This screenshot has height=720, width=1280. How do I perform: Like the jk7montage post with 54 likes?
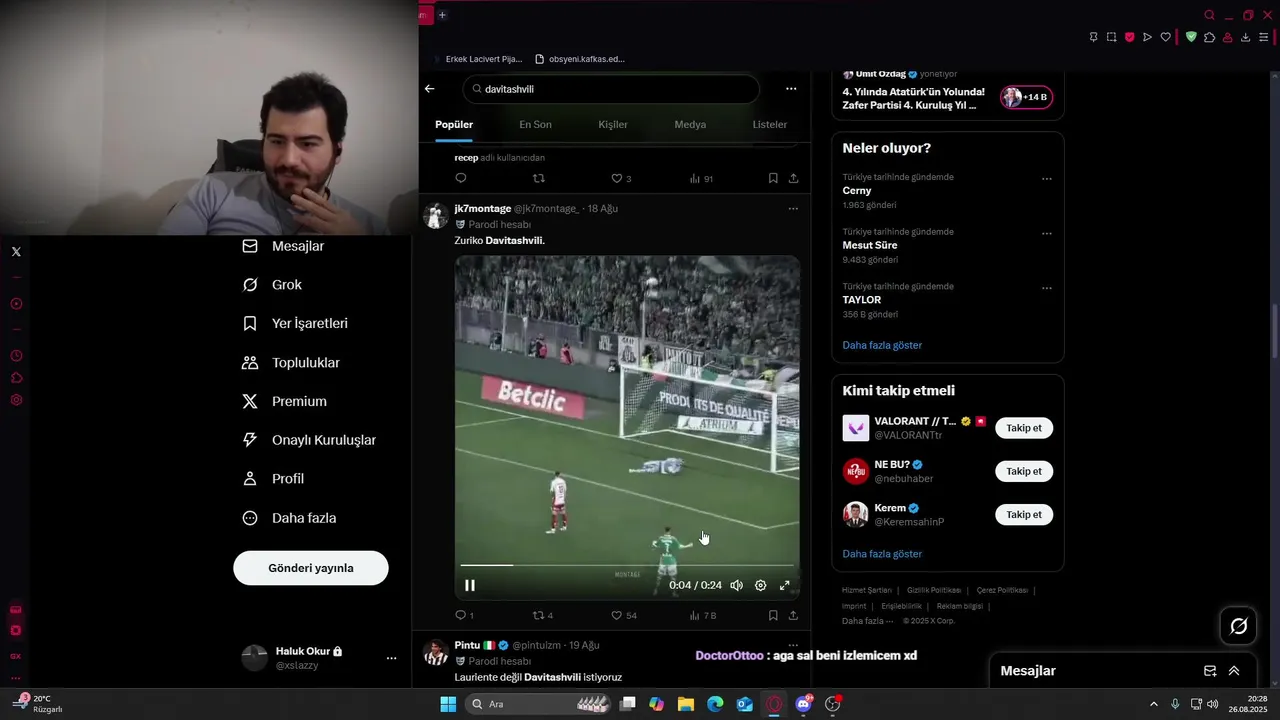617,615
